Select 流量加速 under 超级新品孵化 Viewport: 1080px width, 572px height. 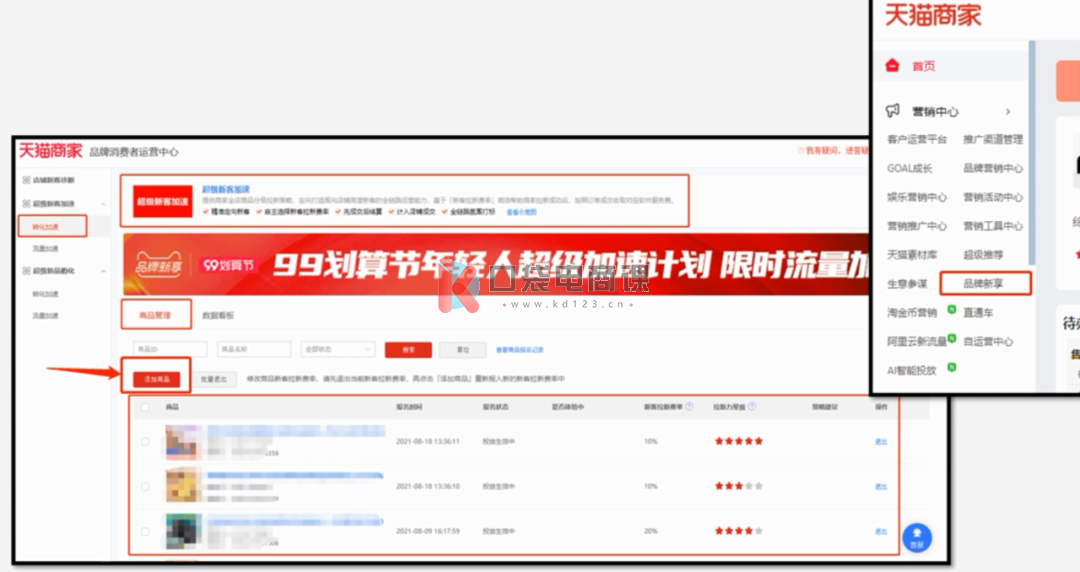coord(45,315)
